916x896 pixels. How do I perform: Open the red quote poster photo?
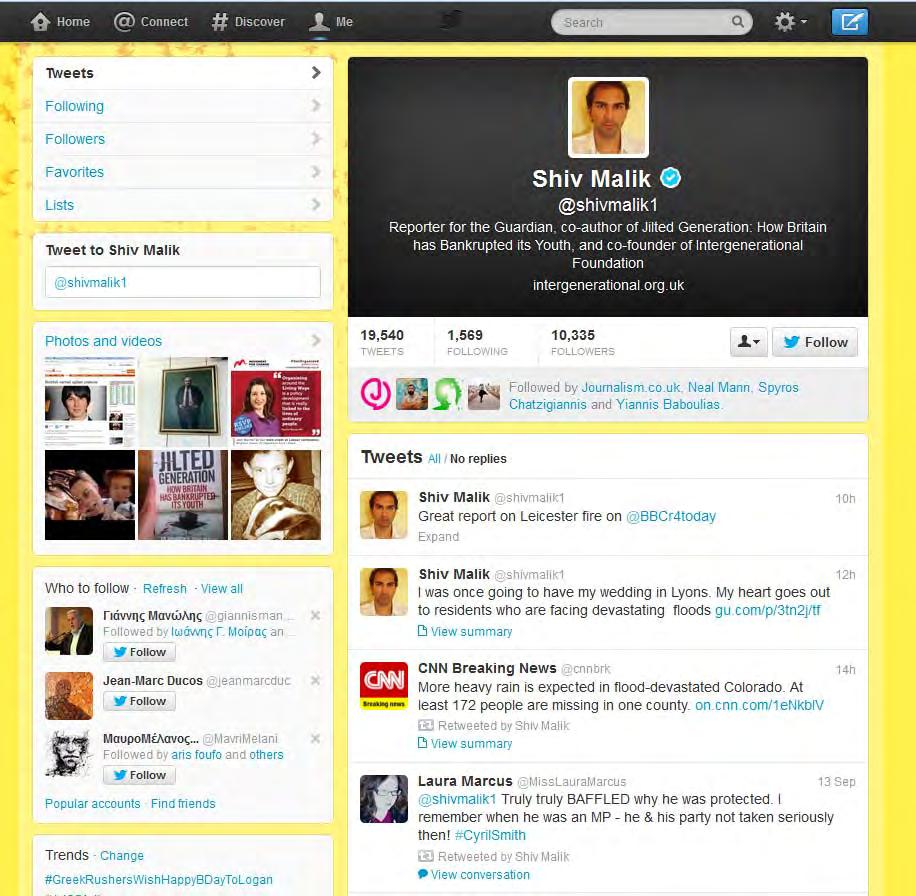[x=276, y=402]
